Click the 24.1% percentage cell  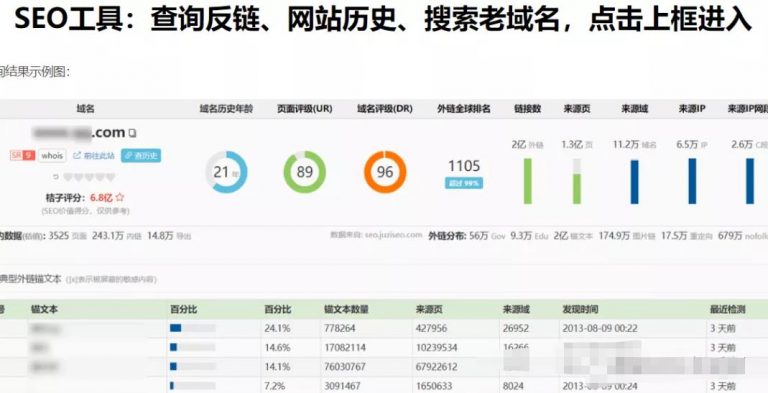(x=277, y=328)
